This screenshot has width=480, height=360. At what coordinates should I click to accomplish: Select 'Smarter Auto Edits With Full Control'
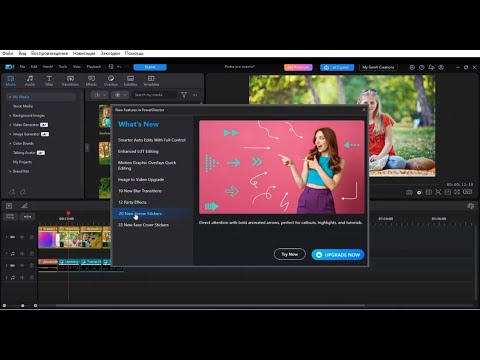pyautogui.click(x=152, y=140)
